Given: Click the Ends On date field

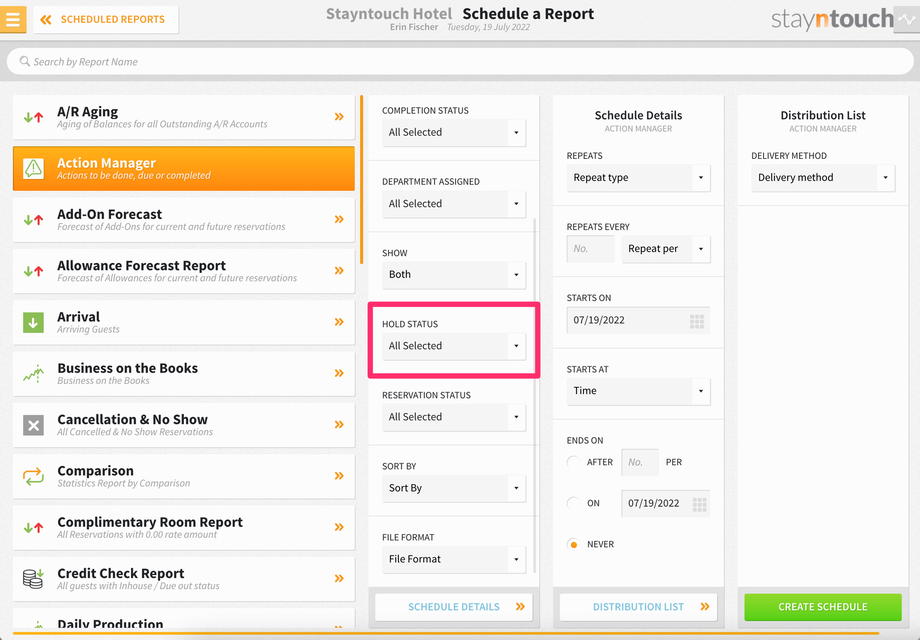Looking at the screenshot, I should 666,503.
